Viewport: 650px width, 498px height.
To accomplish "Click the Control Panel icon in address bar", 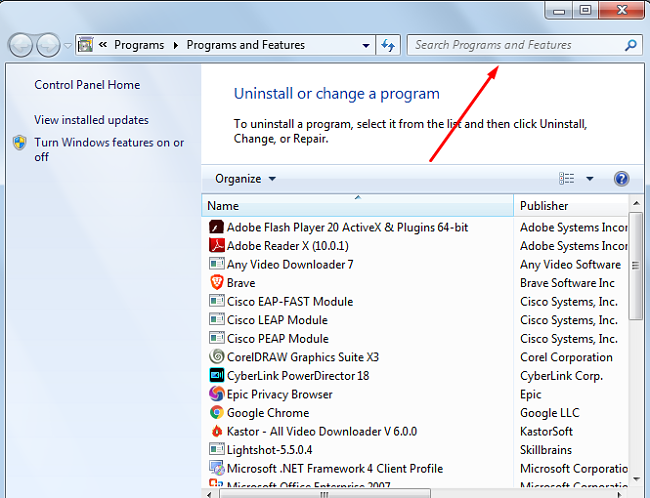I will tap(85, 45).
